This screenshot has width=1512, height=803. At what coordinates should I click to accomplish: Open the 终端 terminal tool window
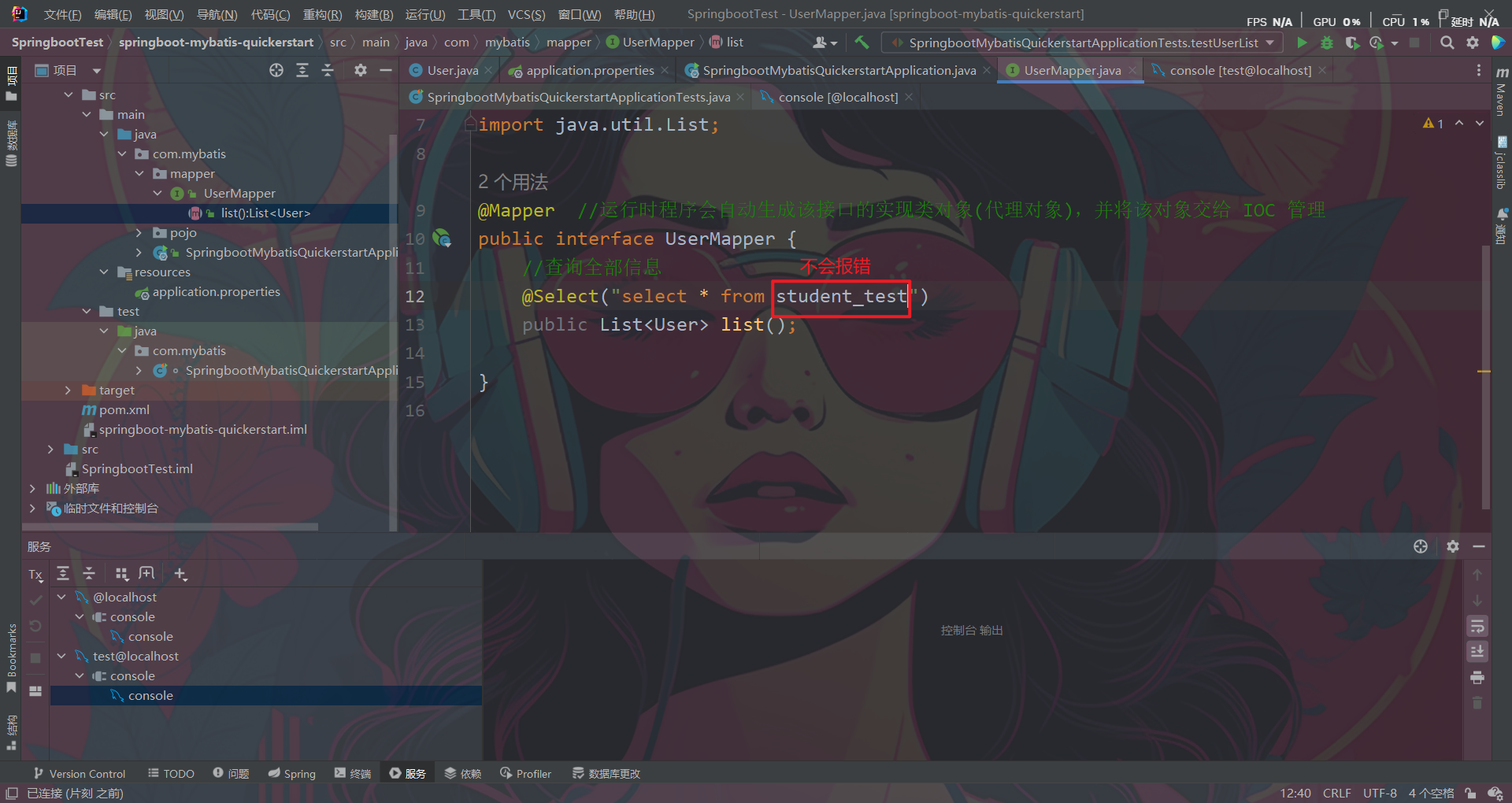353,774
